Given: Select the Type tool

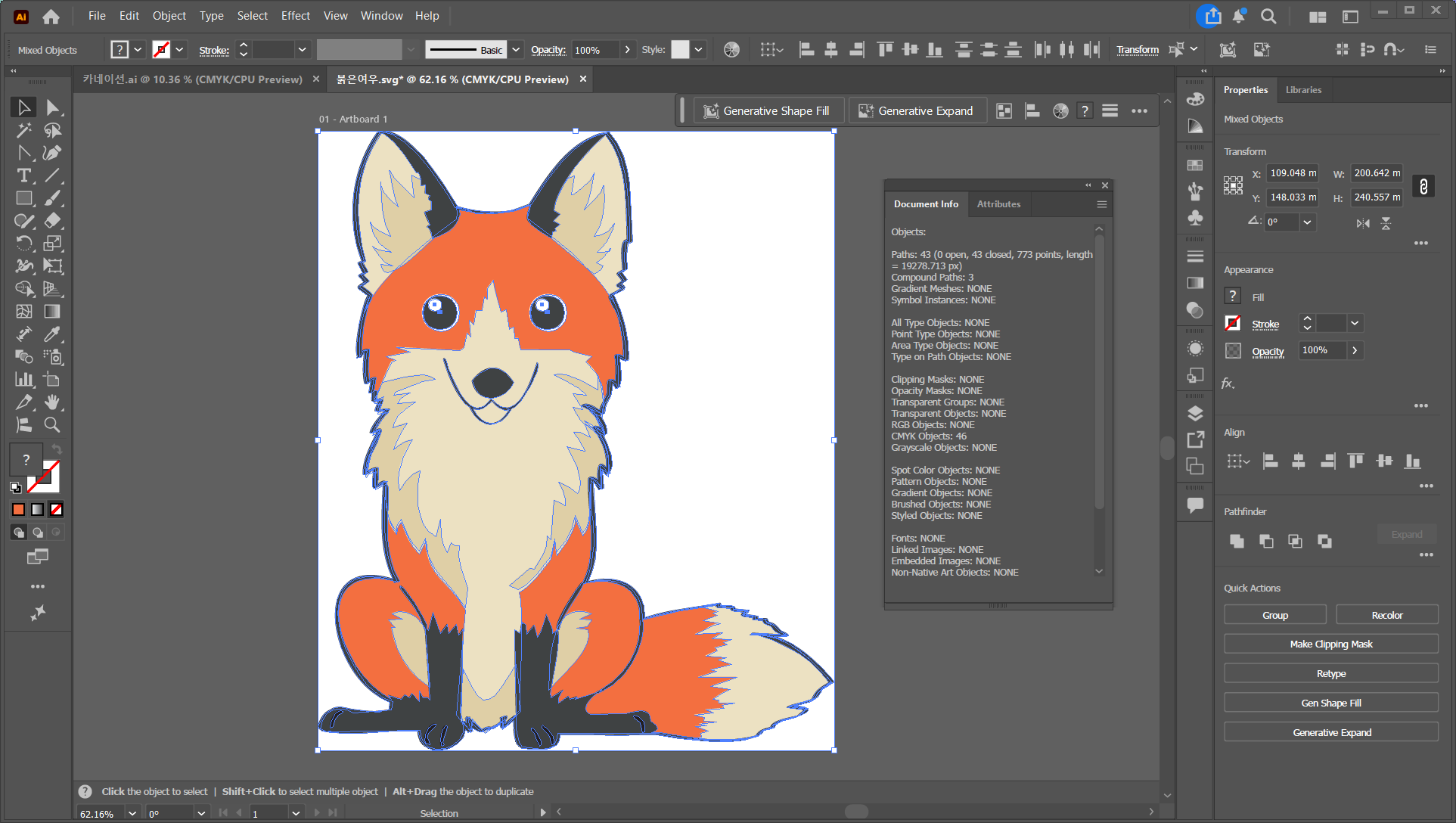Looking at the screenshot, I should (x=23, y=175).
